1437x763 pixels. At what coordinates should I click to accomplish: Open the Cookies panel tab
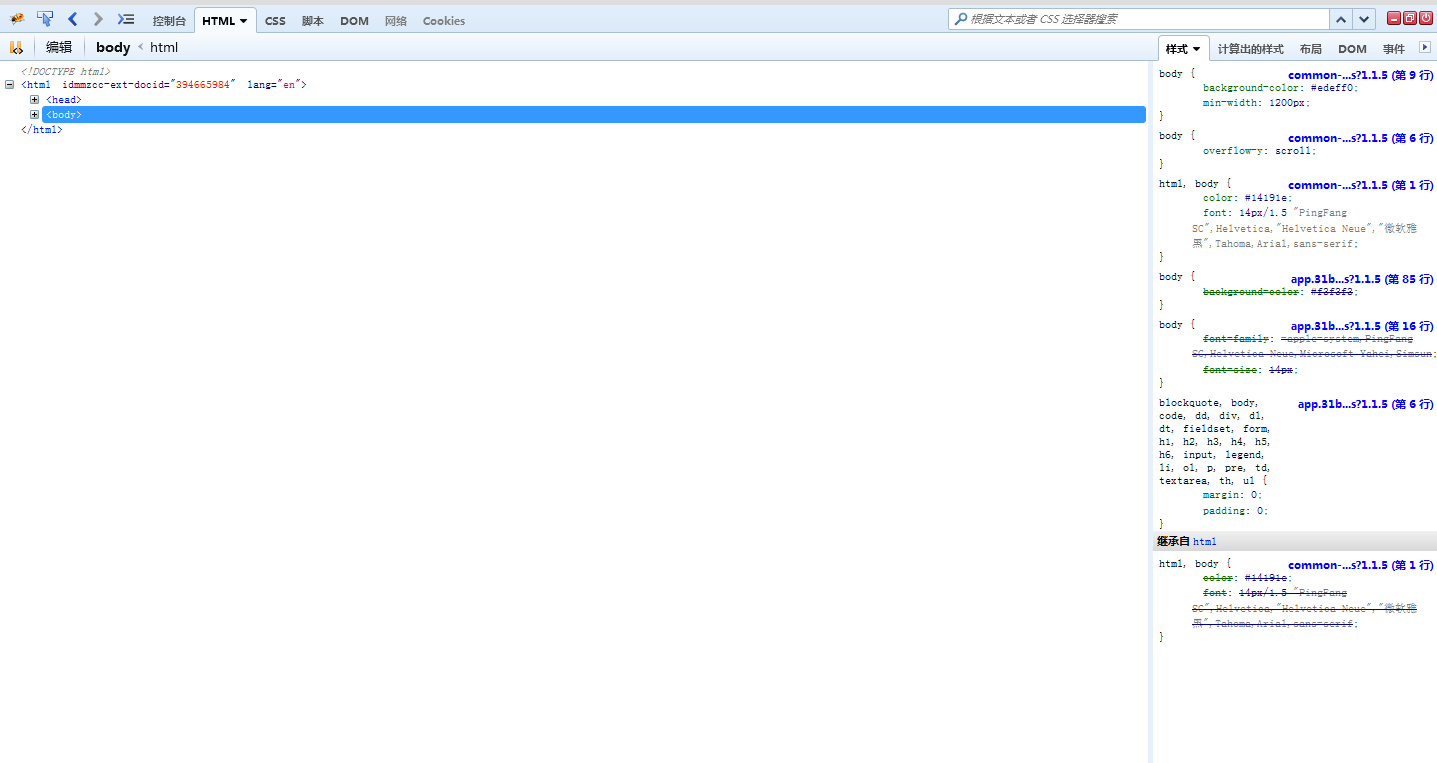[443, 21]
